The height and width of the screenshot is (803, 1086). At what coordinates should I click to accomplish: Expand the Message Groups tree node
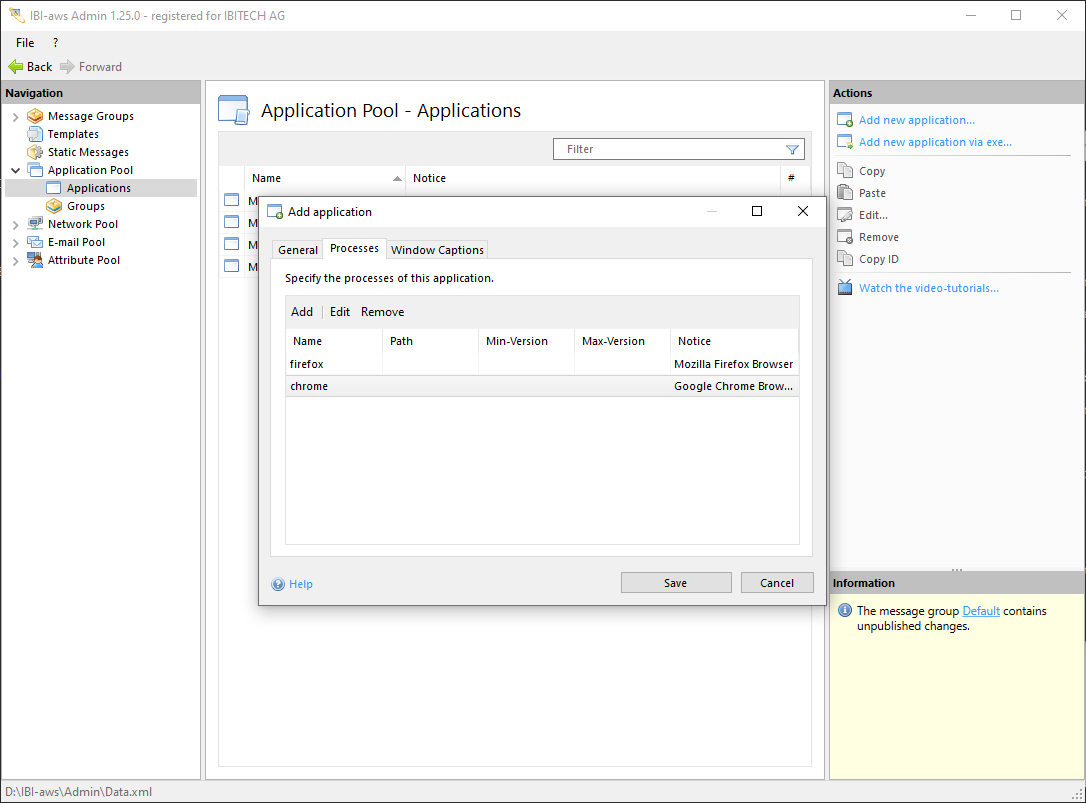(x=15, y=116)
